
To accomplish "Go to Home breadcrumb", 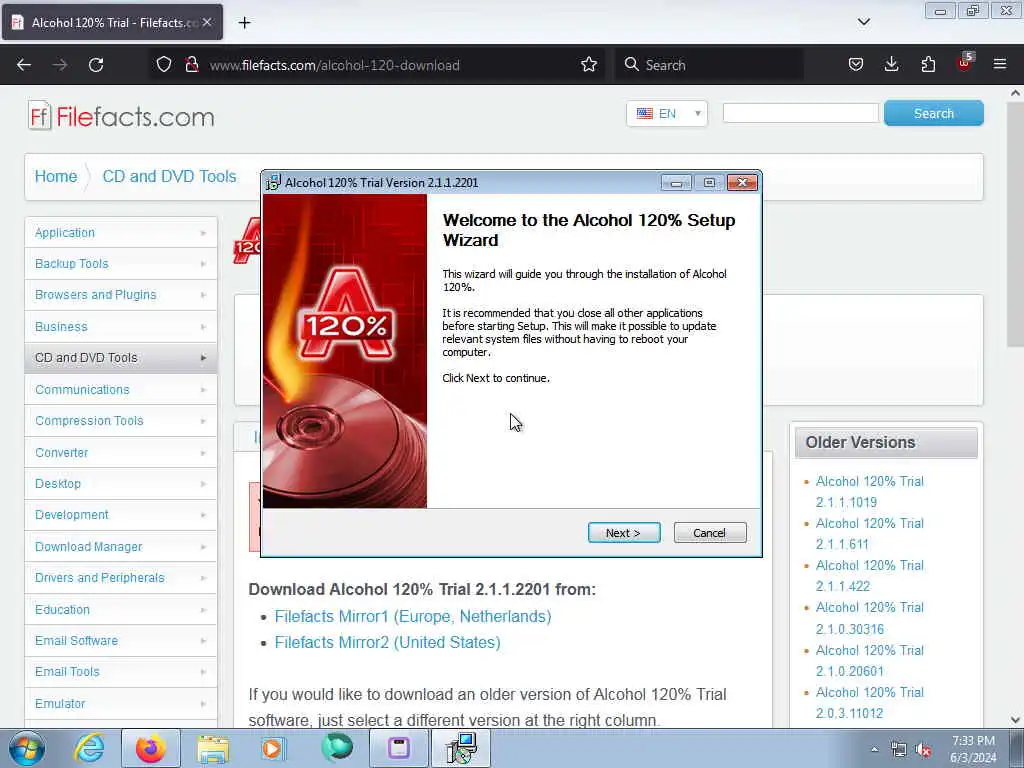I will (56, 176).
